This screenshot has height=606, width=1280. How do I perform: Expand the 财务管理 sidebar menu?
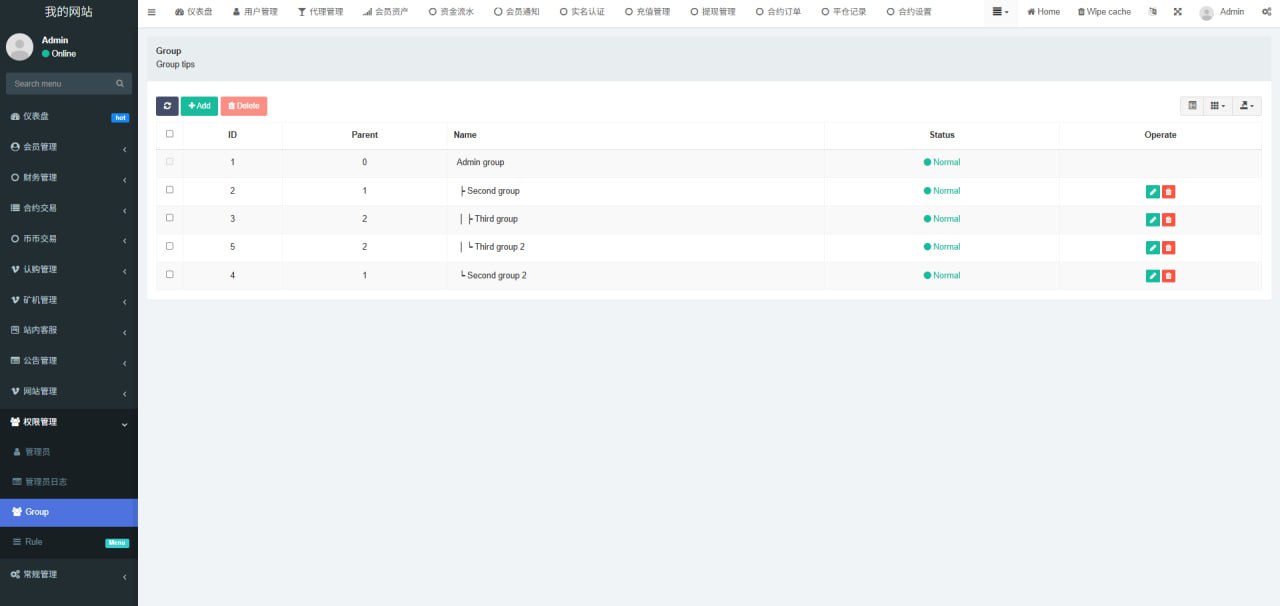point(68,178)
